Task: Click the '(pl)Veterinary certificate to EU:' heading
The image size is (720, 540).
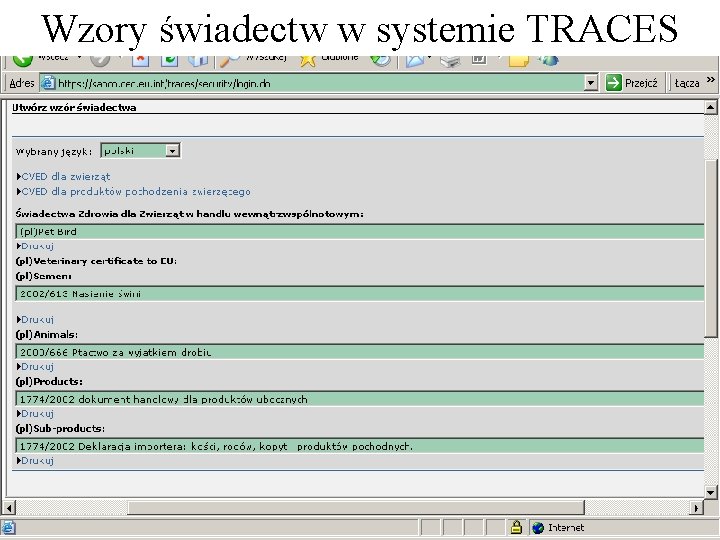Action: pyautogui.click(x=96, y=261)
